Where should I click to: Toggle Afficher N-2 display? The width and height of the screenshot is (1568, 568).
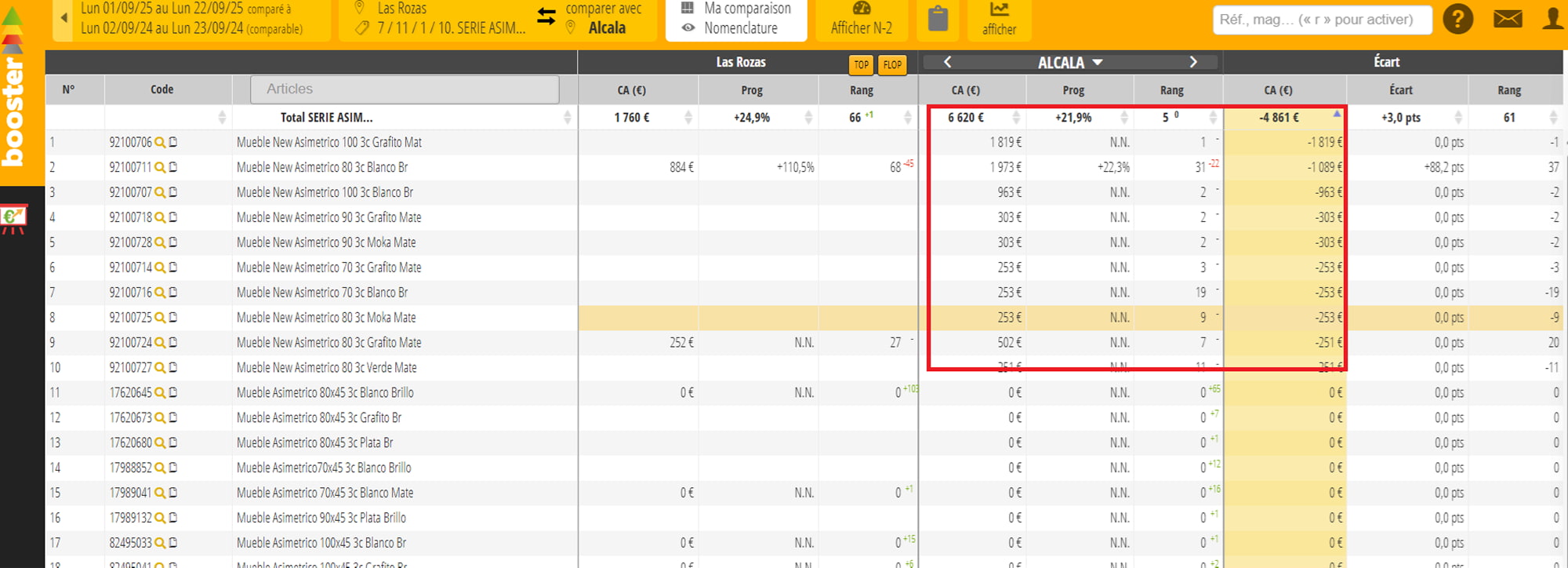coord(861,20)
